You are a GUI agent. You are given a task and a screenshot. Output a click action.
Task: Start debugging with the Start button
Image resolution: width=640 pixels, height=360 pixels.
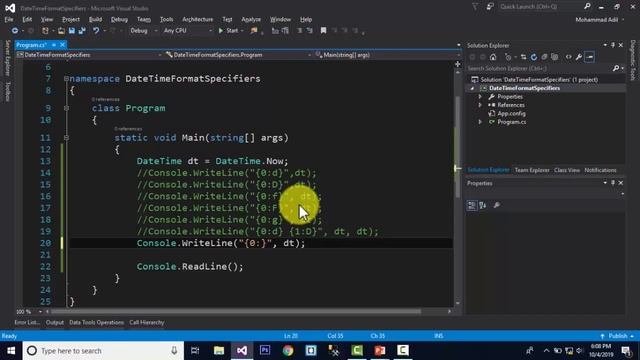(x=229, y=31)
